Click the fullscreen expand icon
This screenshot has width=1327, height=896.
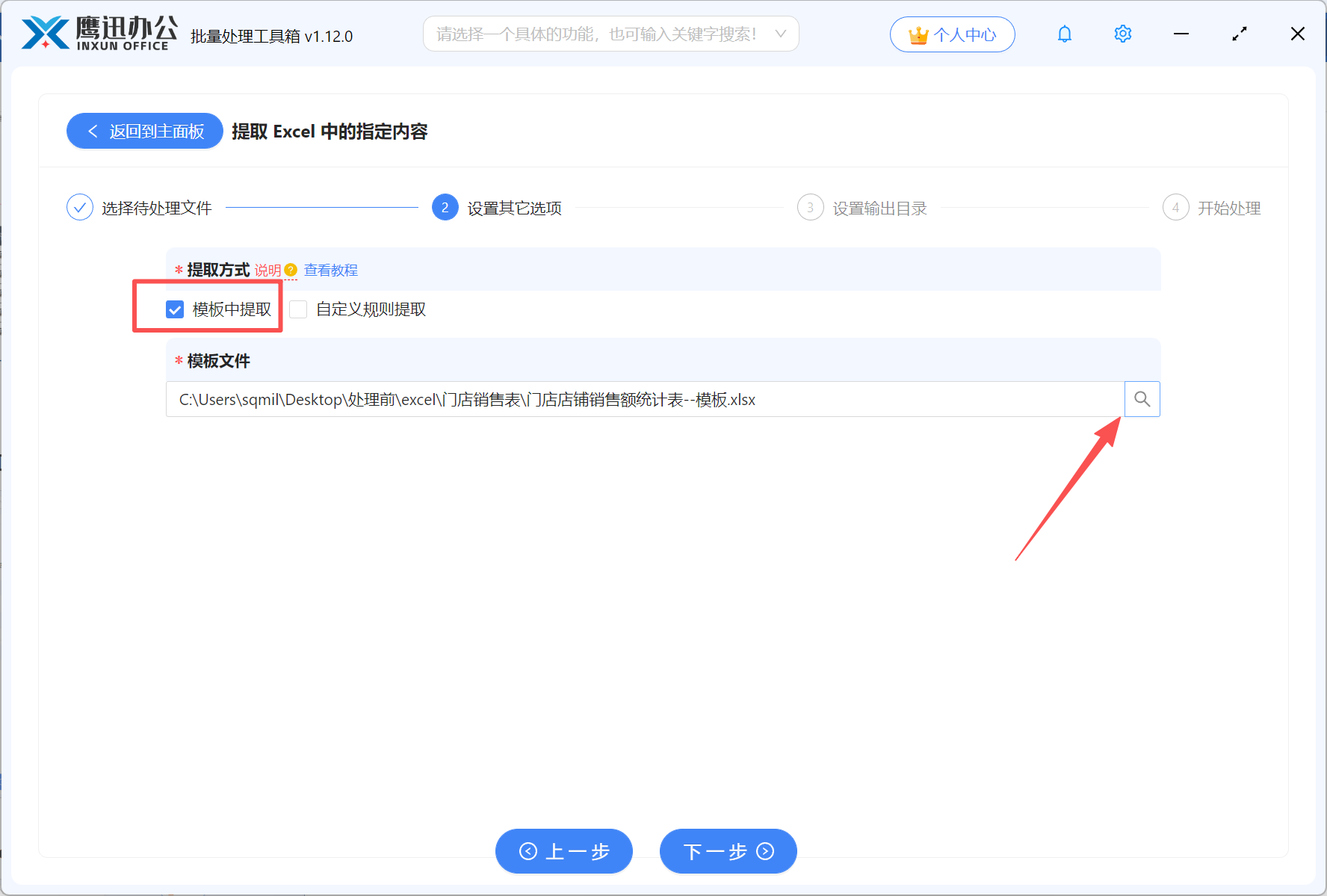(x=1239, y=34)
